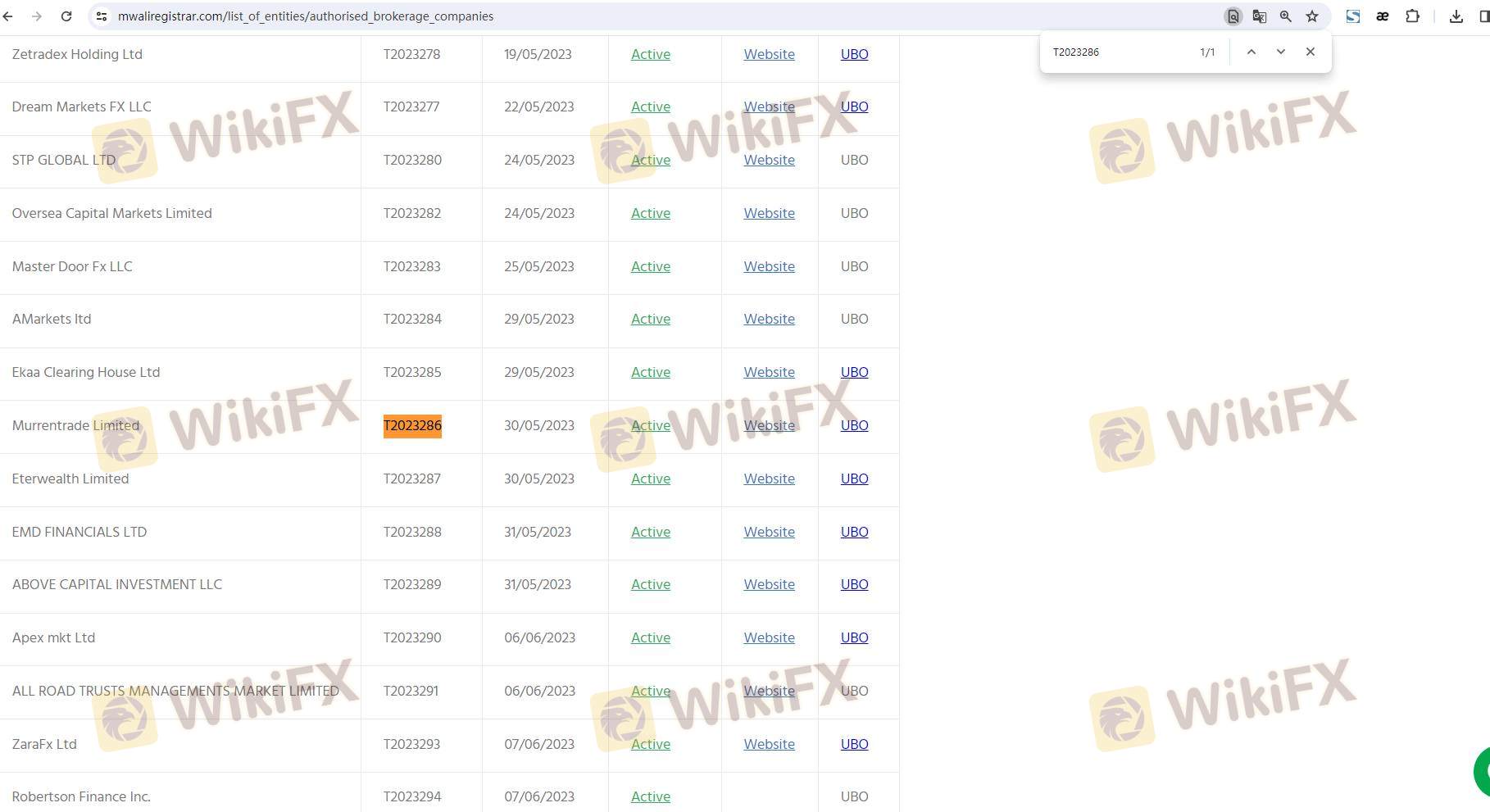Open the Extensions puzzle piece menu
This screenshot has width=1490, height=812.
pyautogui.click(x=1412, y=16)
